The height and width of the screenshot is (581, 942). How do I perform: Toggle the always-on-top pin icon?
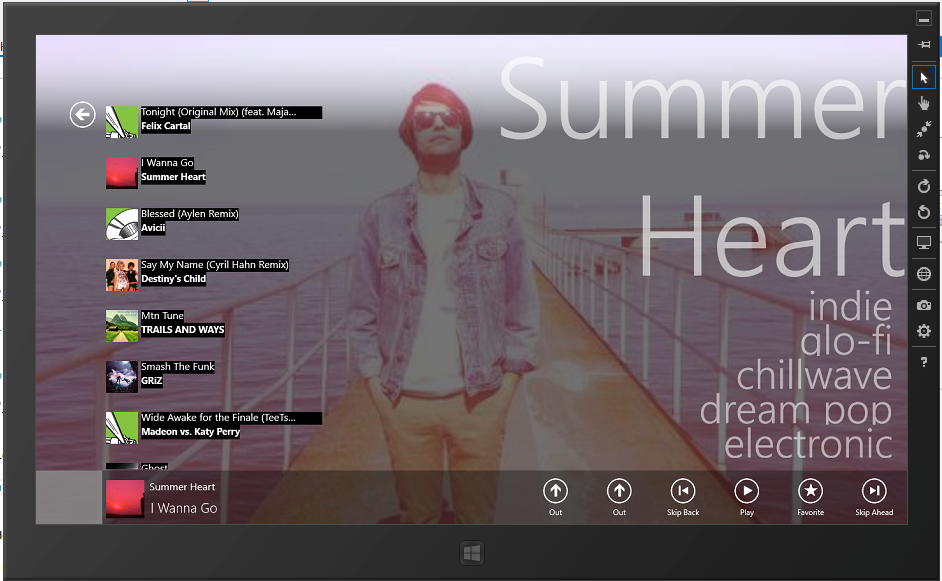(x=924, y=44)
